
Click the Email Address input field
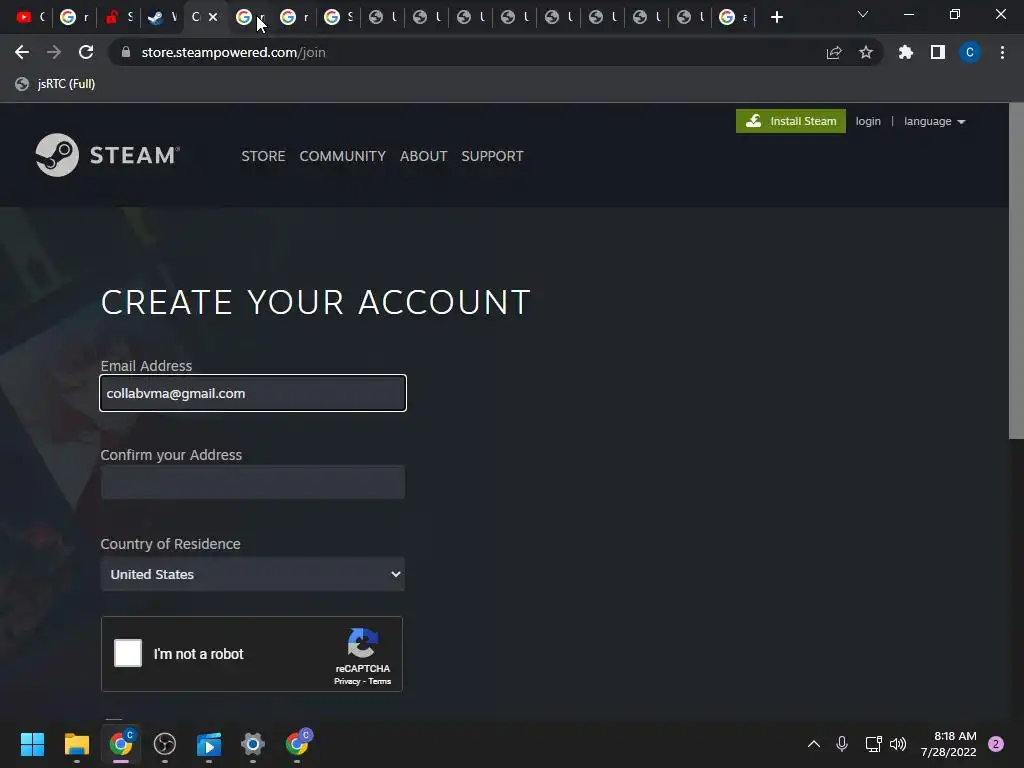[x=253, y=393]
